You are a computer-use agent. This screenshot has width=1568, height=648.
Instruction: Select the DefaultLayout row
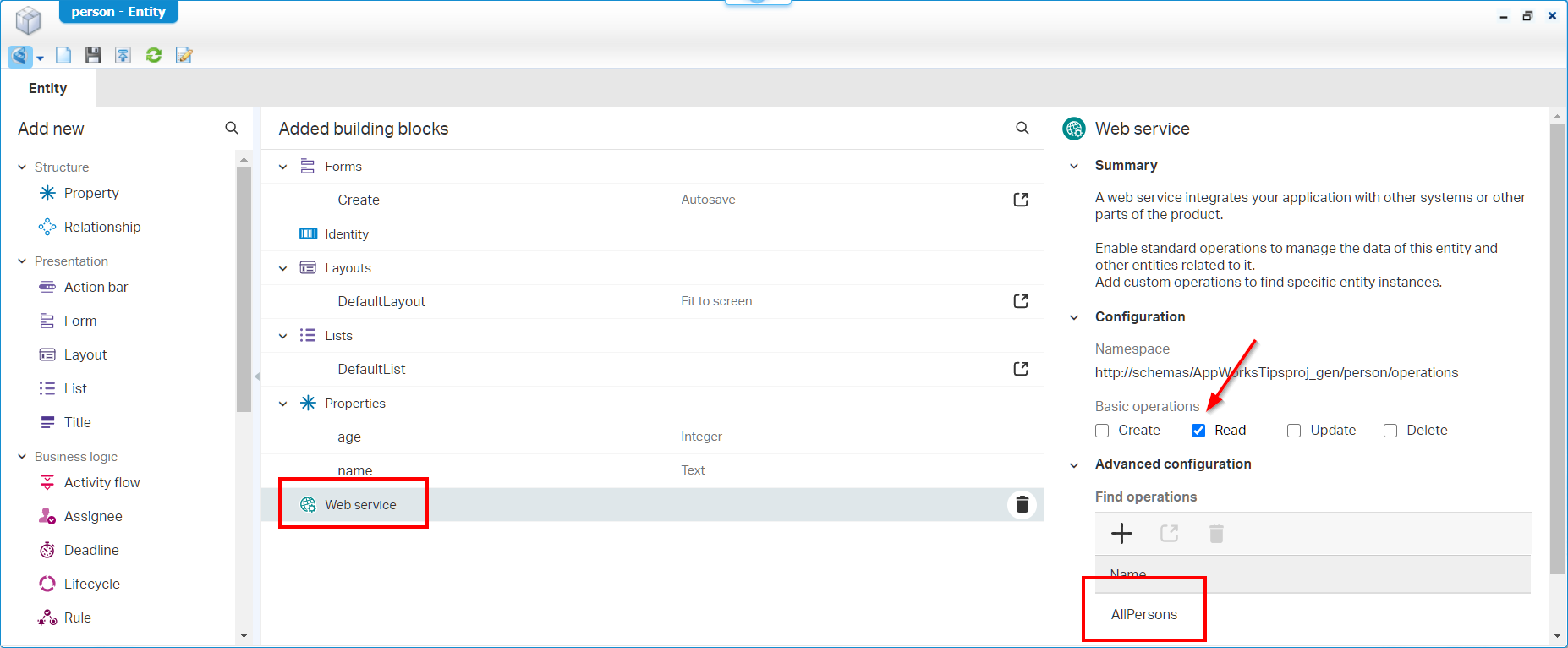click(x=652, y=301)
